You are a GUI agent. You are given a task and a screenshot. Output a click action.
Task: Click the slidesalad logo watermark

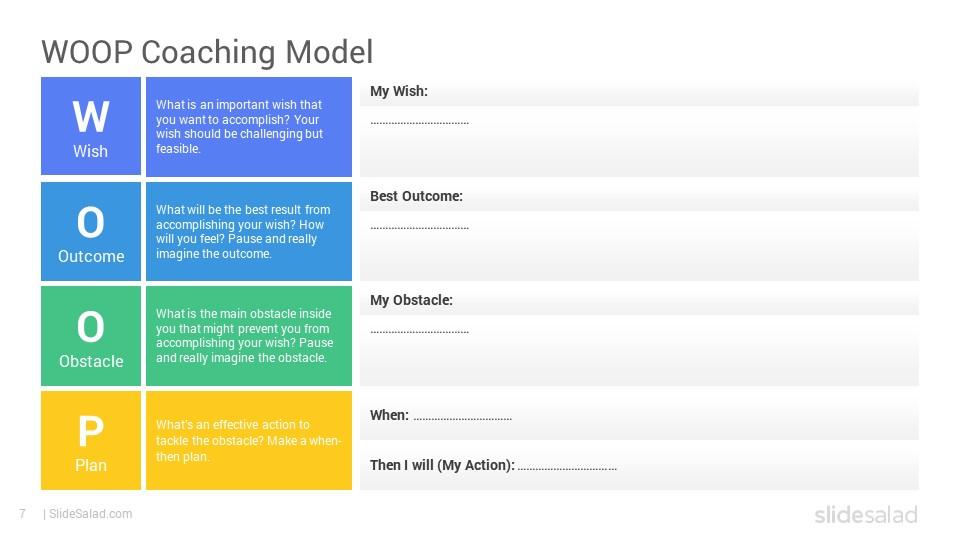866,514
